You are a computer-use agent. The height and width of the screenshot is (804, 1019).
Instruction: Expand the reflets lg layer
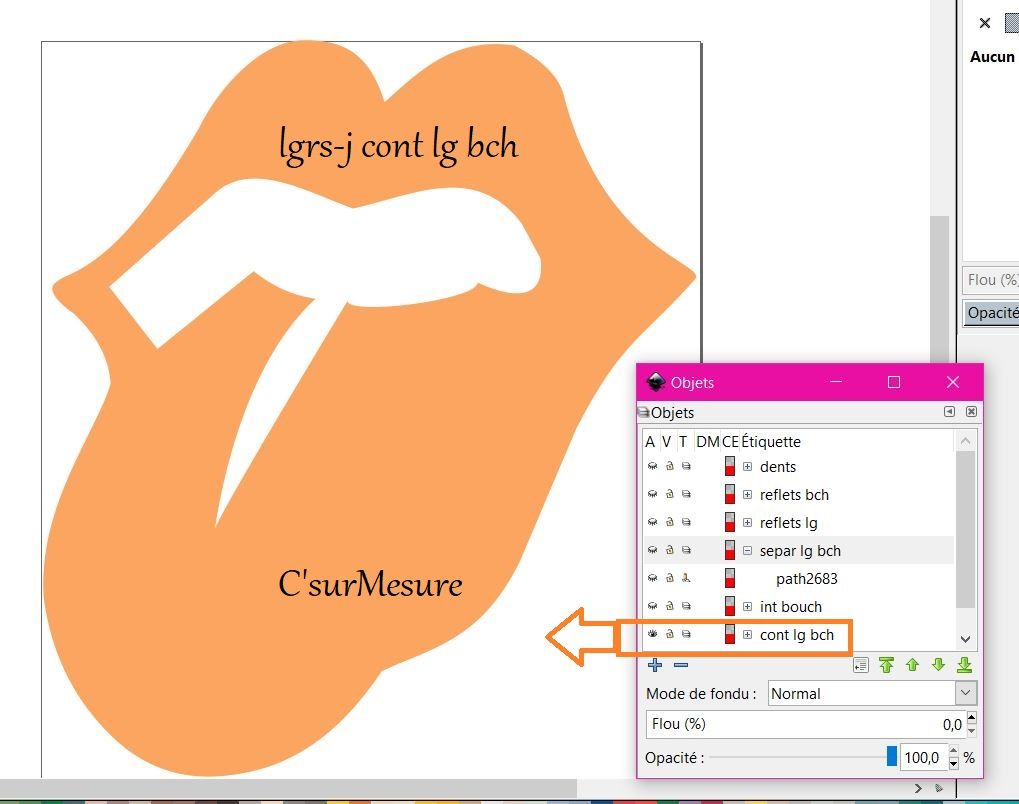pyautogui.click(x=747, y=523)
